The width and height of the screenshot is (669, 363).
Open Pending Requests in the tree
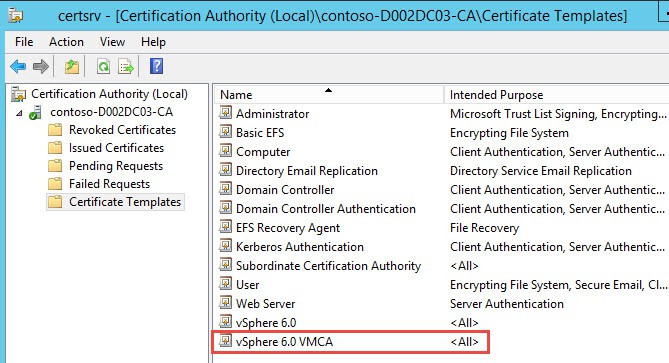tap(116, 166)
